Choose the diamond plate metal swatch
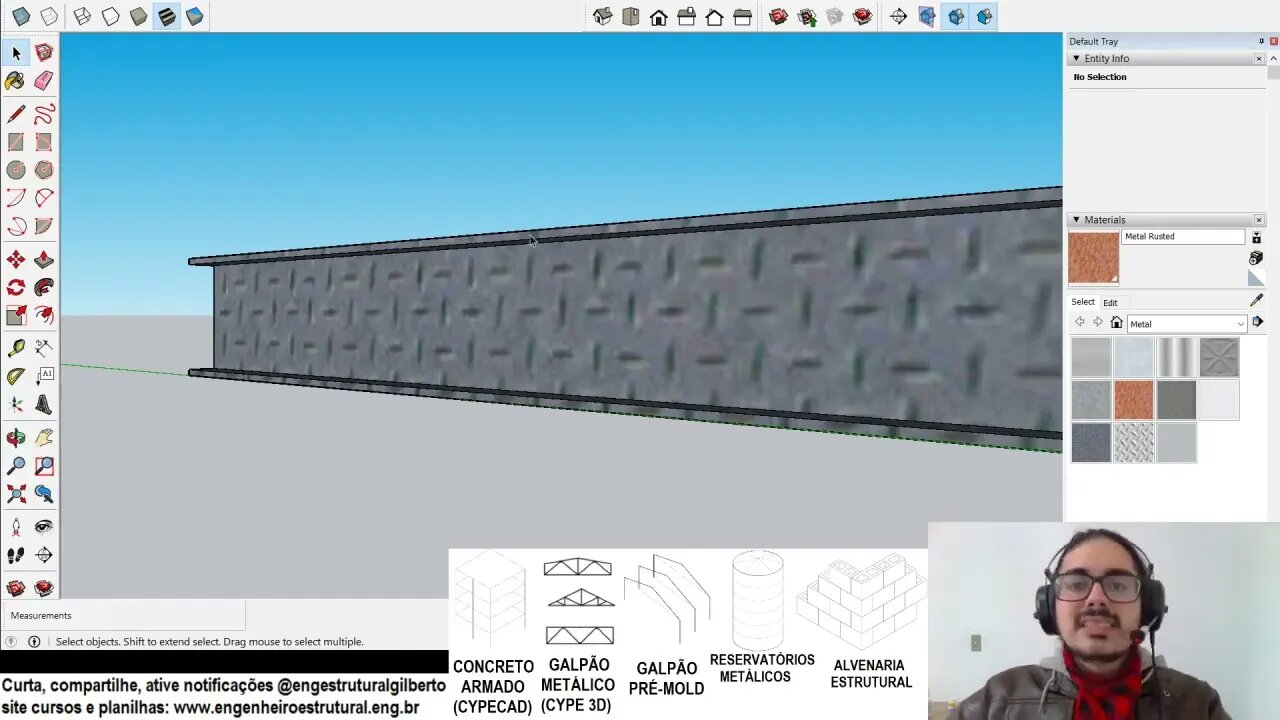The width and height of the screenshot is (1280, 720). 1134,443
